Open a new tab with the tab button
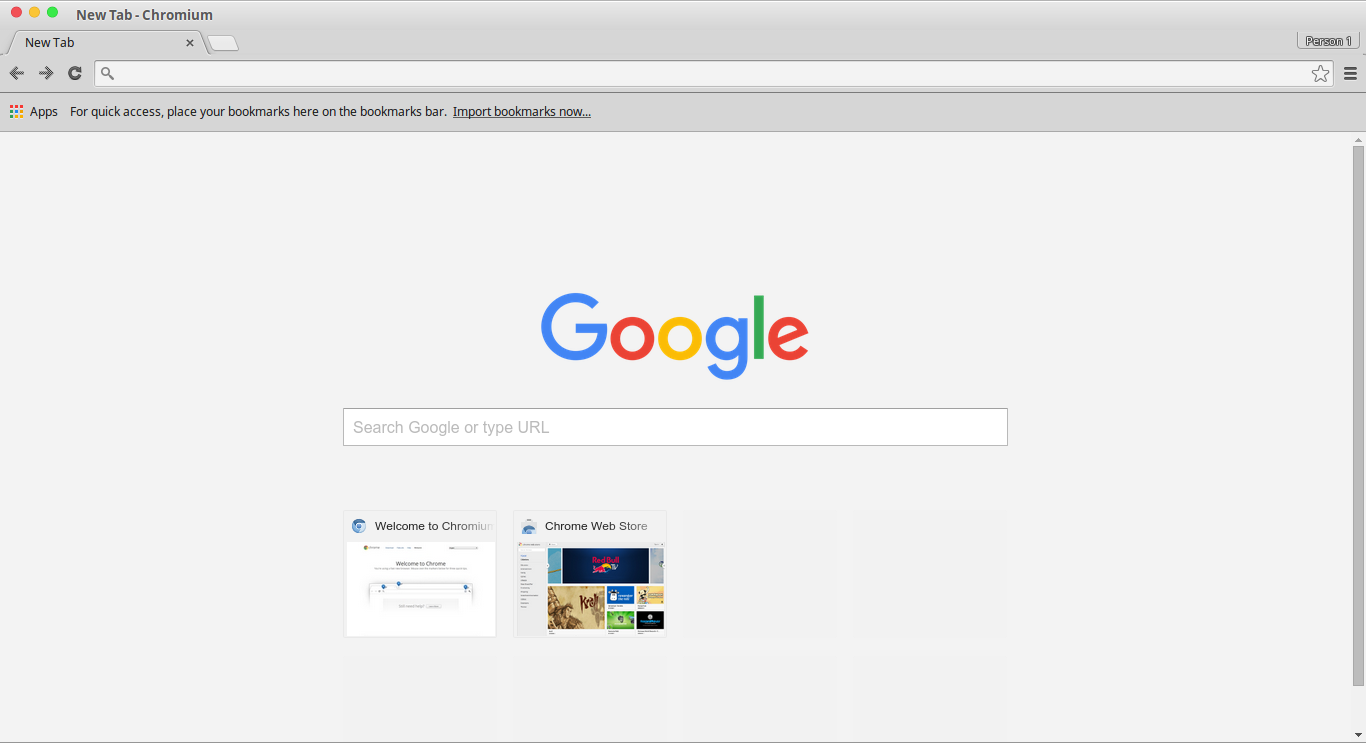Screen dimensions: 1366x743 click(222, 43)
